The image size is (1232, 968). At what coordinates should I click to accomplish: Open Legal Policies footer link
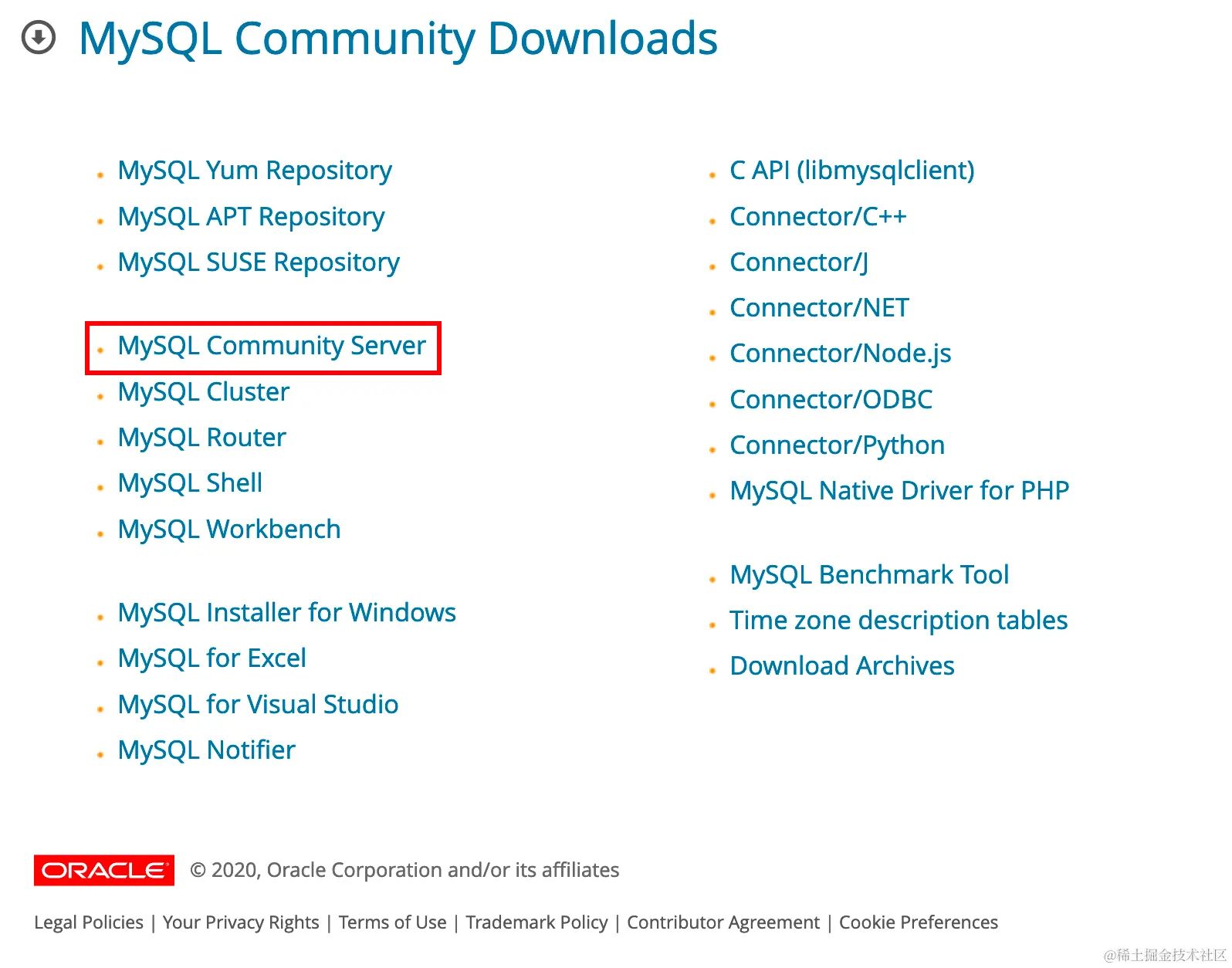pyautogui.click(x=89, y=922)
